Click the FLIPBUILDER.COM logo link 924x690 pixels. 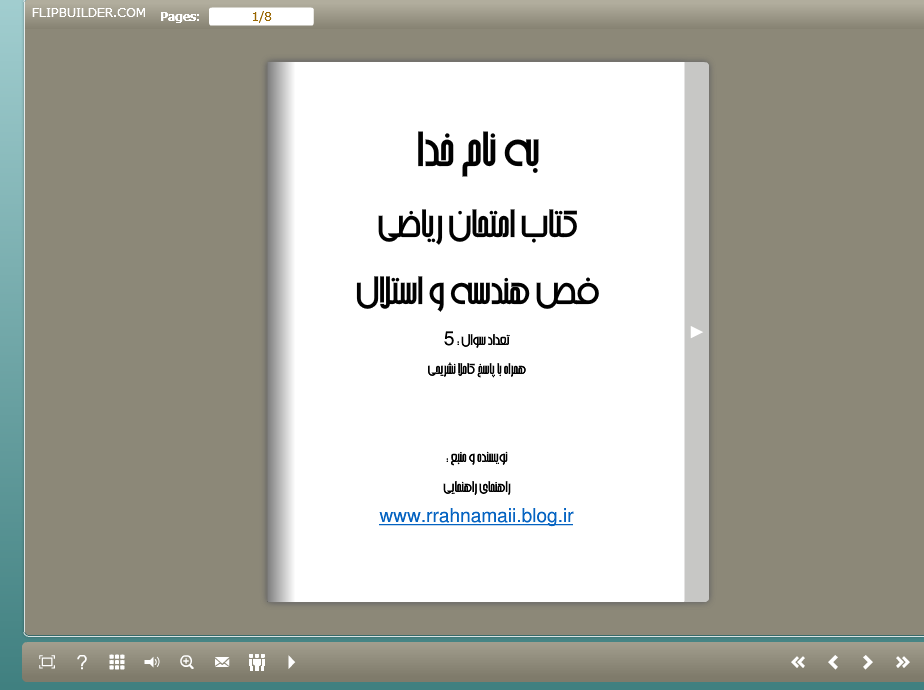click(89, 14)
